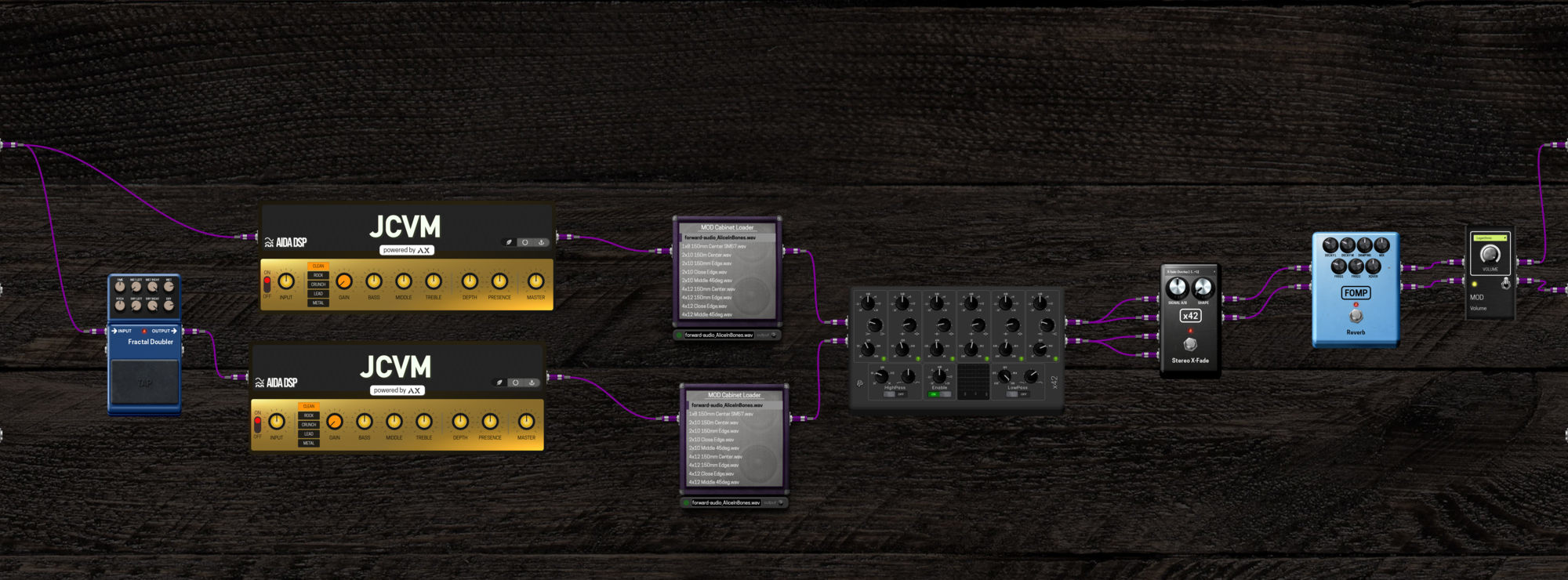Select METAL channel on lower JCVM

click(x=309, y=443)
